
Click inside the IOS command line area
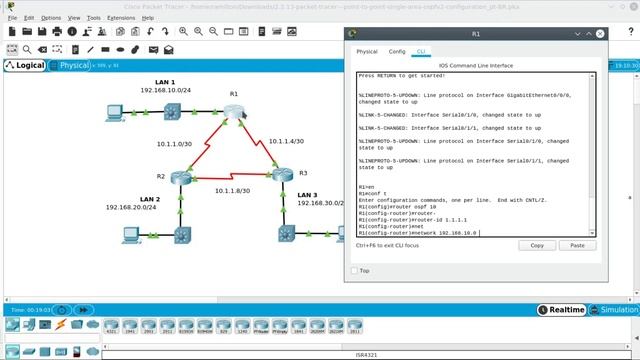tap(473, 154)
